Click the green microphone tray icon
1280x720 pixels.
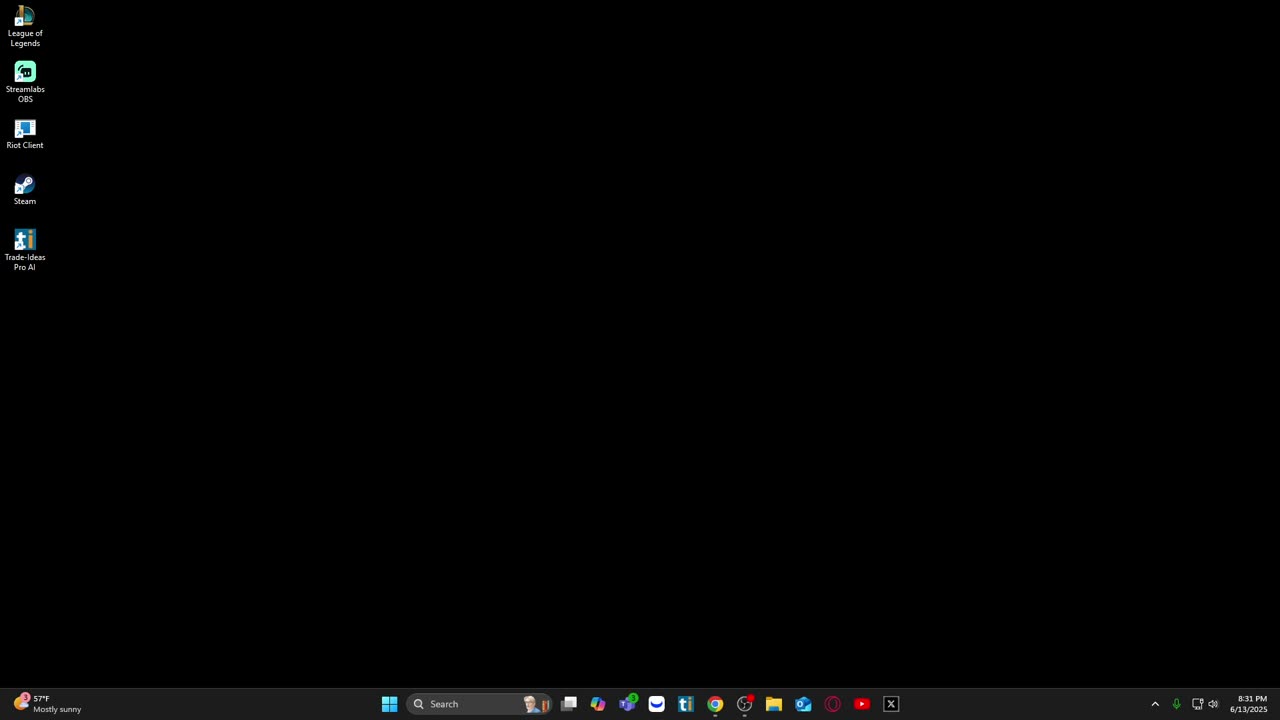click(x=1176, y=704)
